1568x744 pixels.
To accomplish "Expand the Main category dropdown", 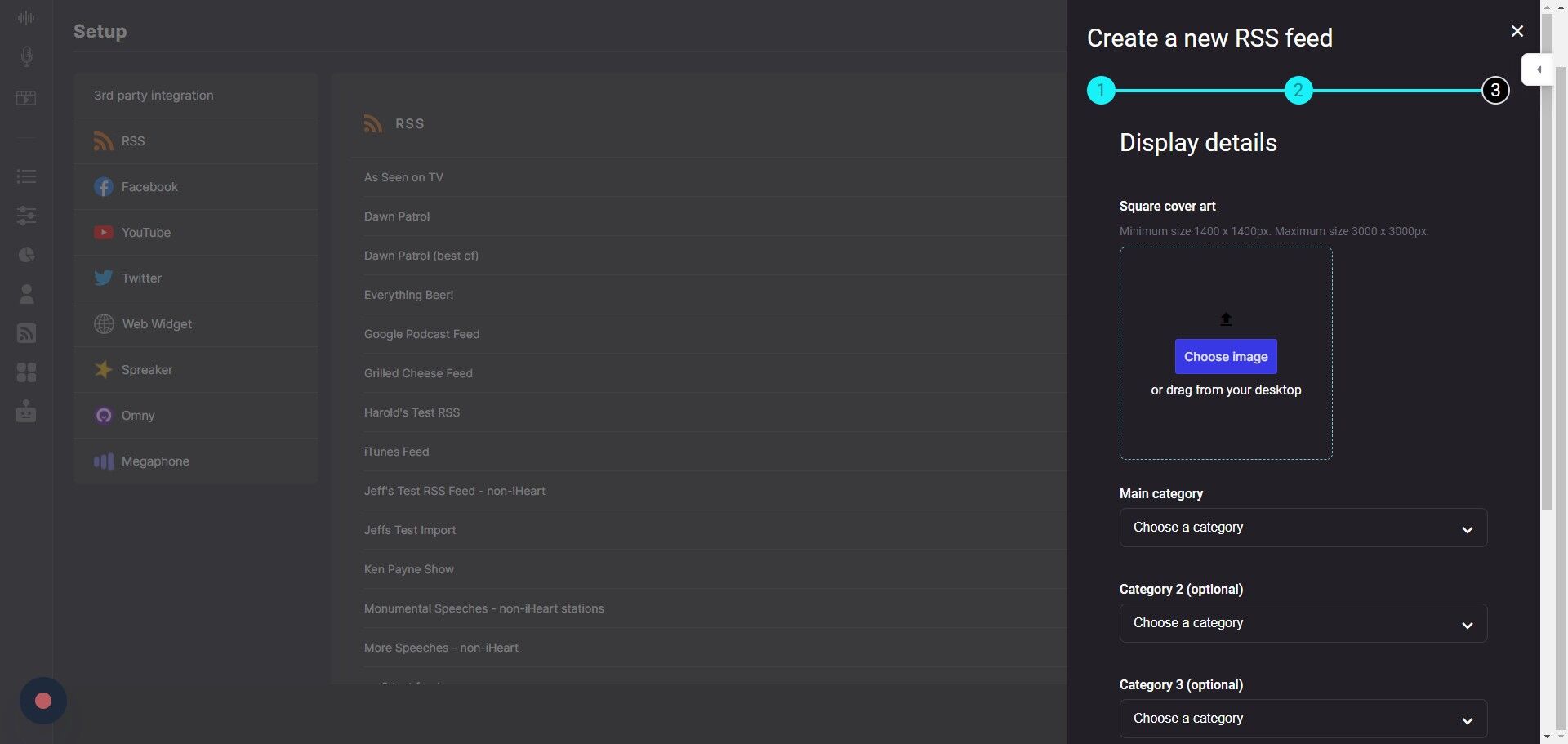I will [x=1303, y=528].
